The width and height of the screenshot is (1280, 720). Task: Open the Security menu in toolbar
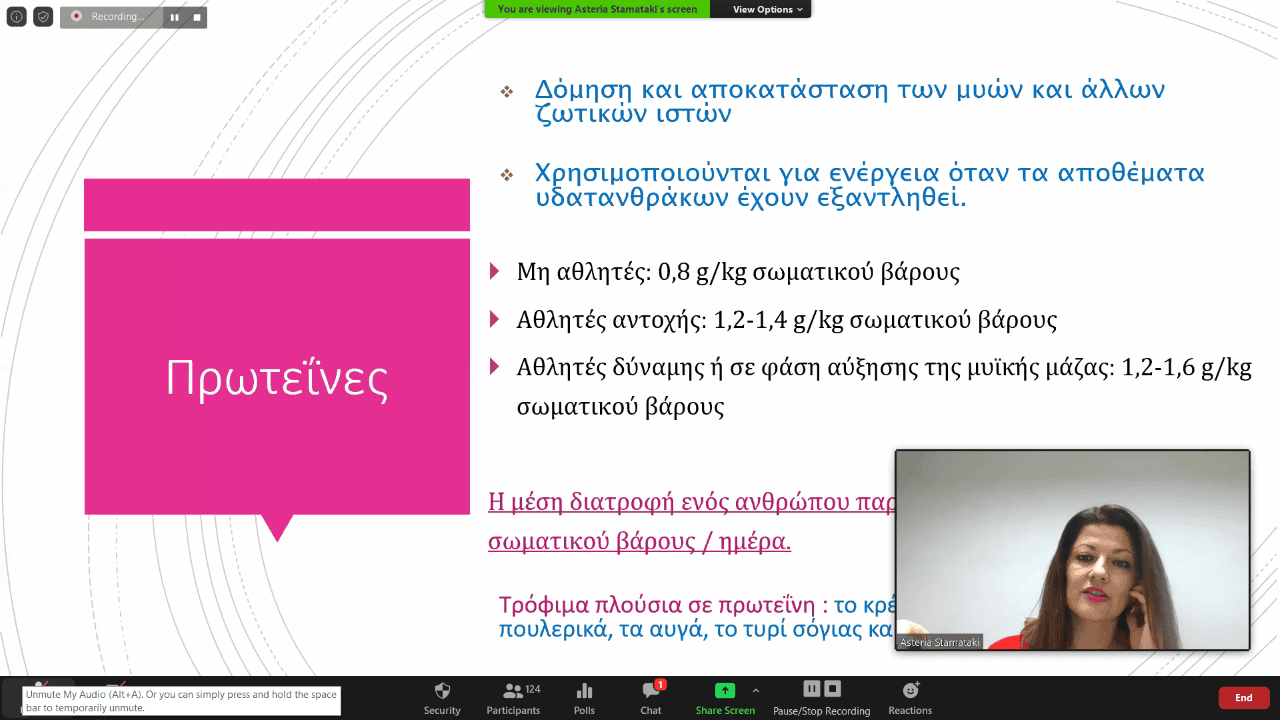(x=442, y=699)
